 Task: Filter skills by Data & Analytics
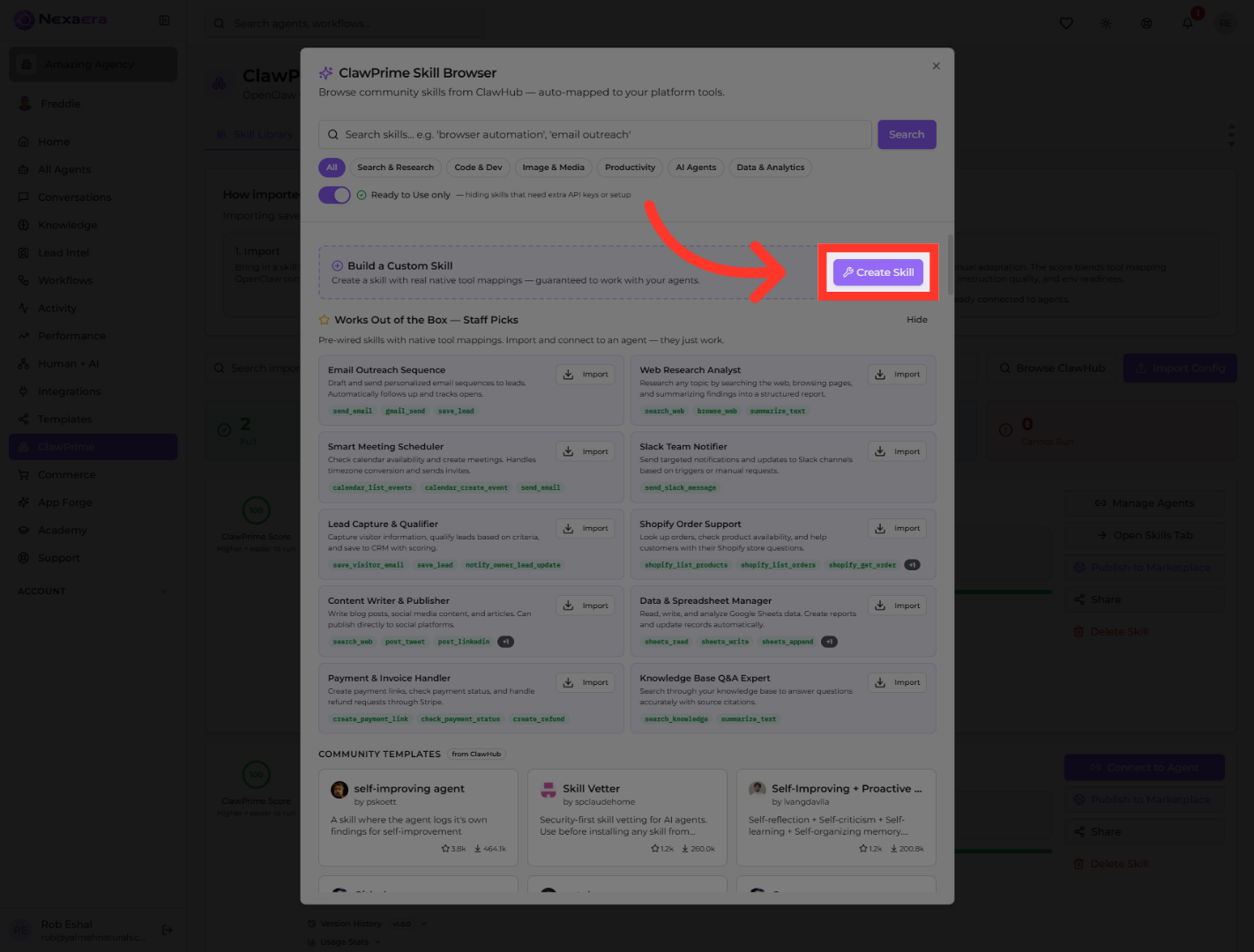tap(770, 167)
